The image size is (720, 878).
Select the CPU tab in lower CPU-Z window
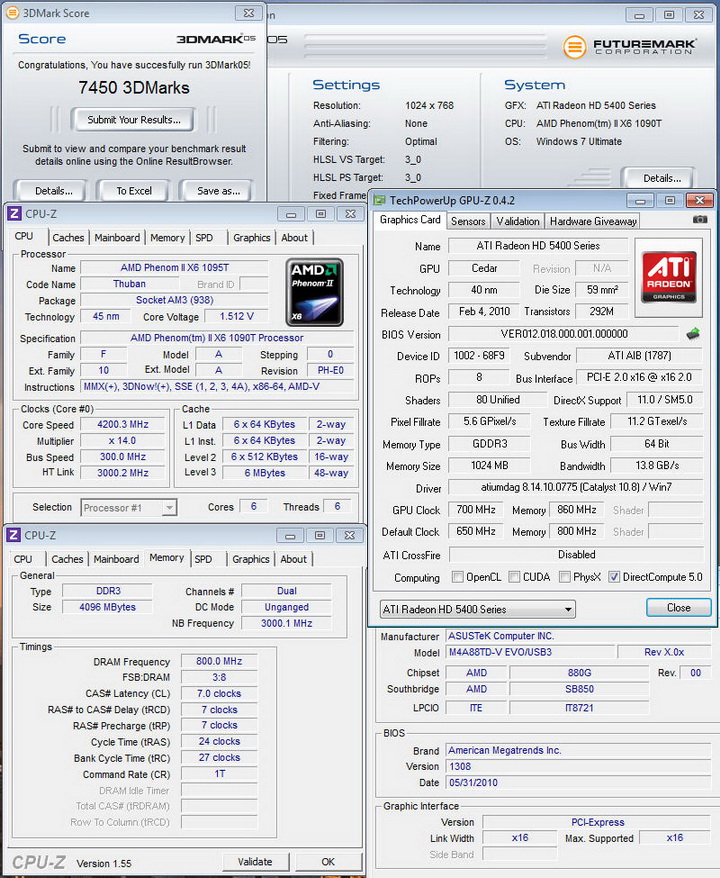[23, 559]
